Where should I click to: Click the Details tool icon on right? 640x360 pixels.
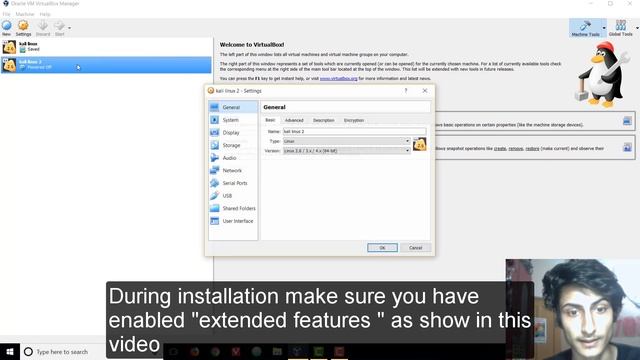pyautogui.click(x=627, y=121)
